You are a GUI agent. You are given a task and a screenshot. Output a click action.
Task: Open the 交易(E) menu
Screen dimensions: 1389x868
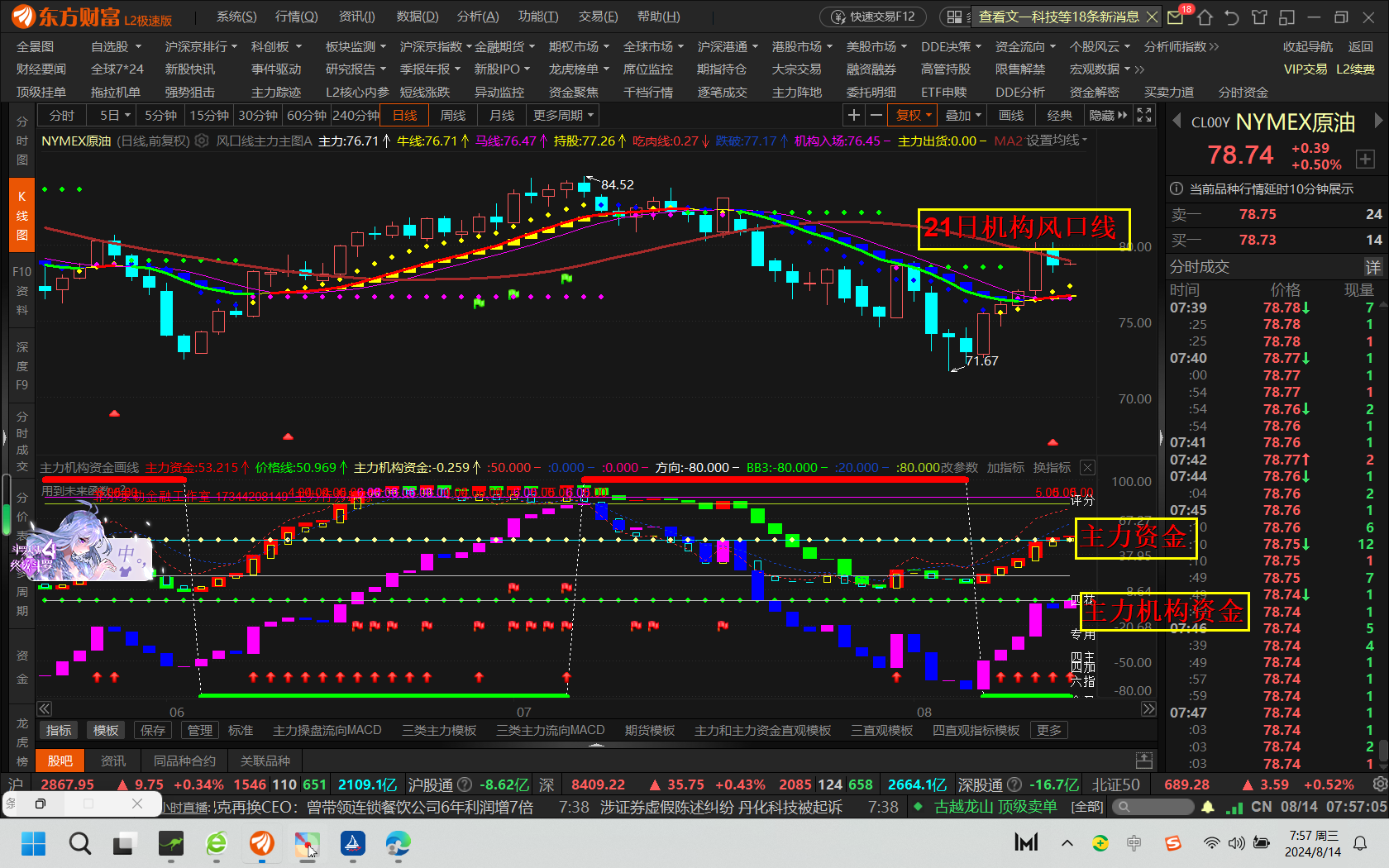pyautogui.click(x=598, y=17)
